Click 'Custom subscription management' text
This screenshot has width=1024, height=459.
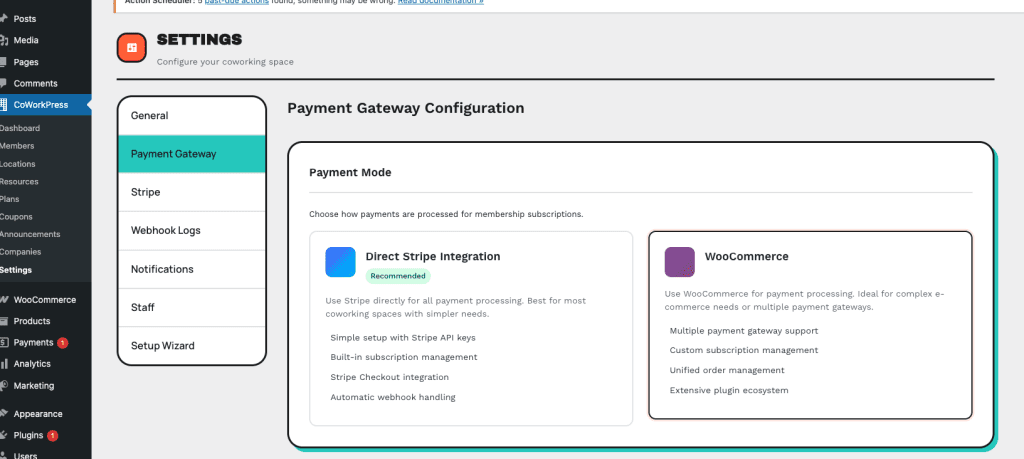[x=744, y=351]
